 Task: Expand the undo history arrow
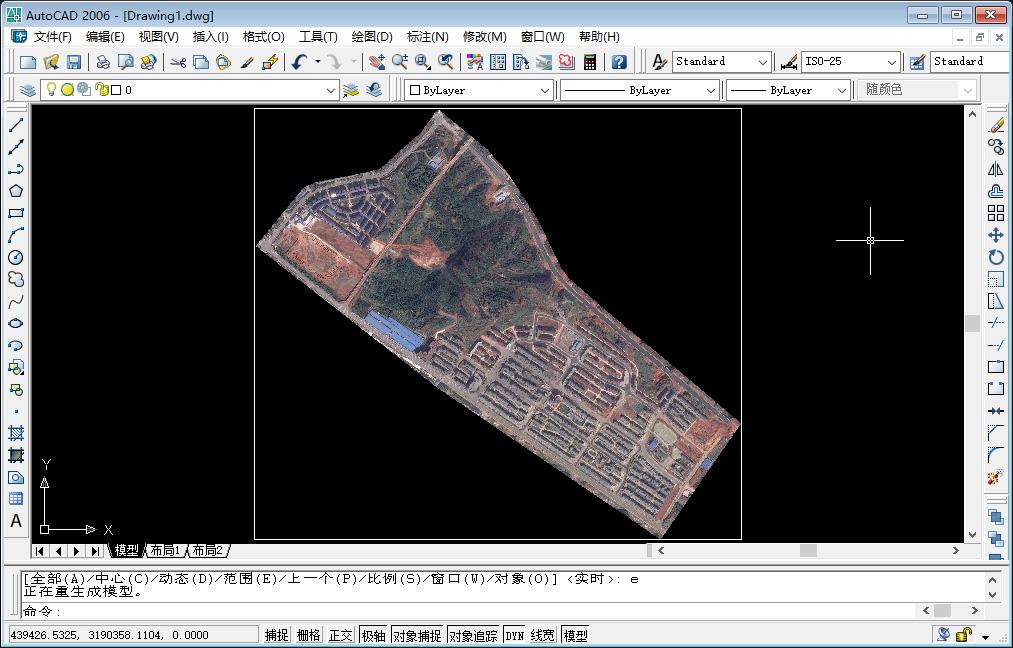[317, 62]
